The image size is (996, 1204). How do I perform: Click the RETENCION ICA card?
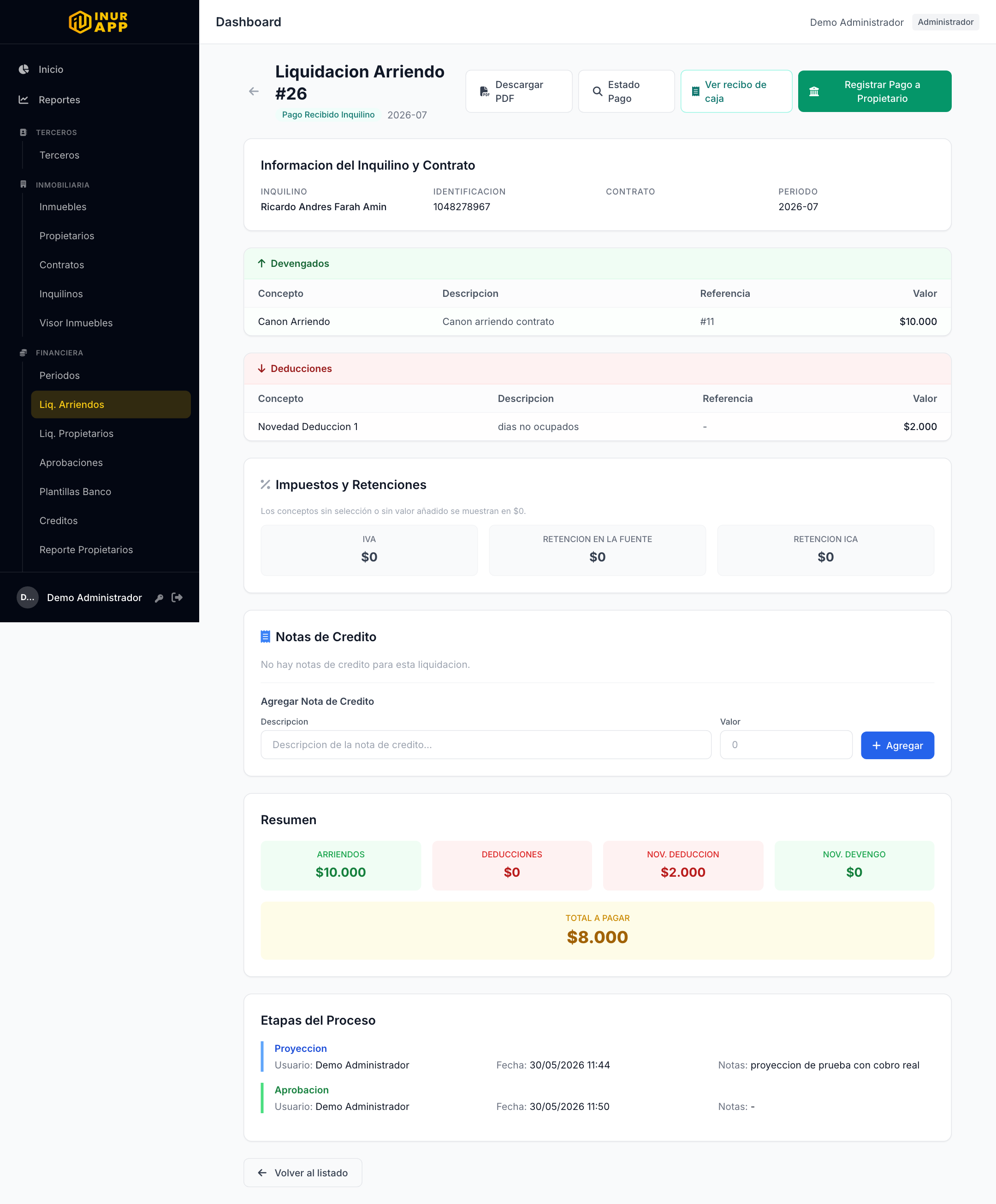coord(826,550)
